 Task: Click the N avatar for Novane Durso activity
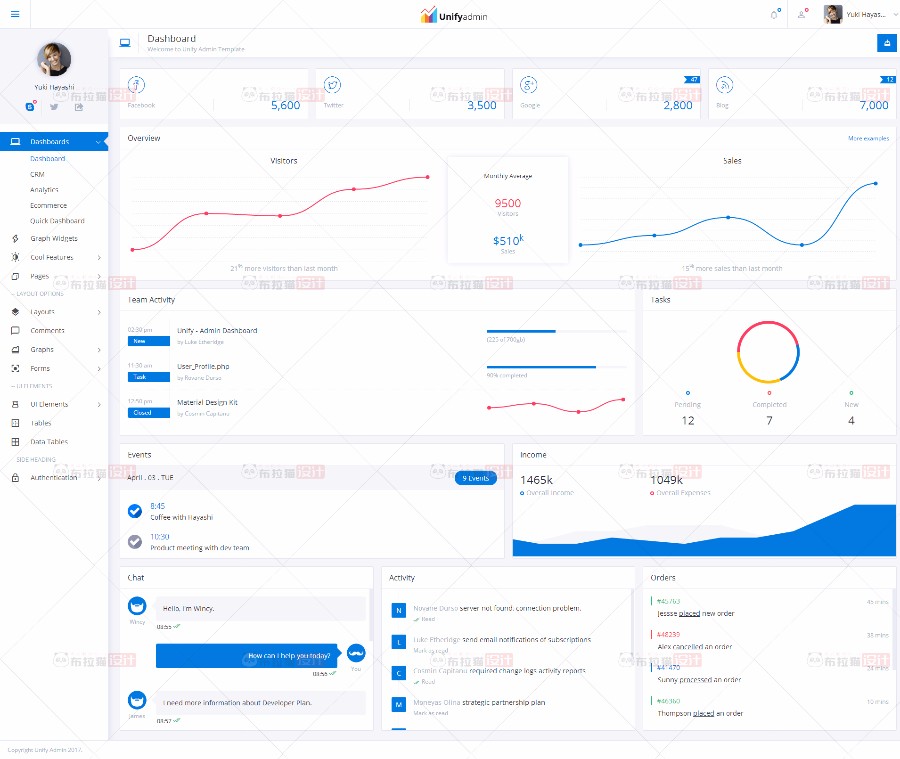[398, 611]
